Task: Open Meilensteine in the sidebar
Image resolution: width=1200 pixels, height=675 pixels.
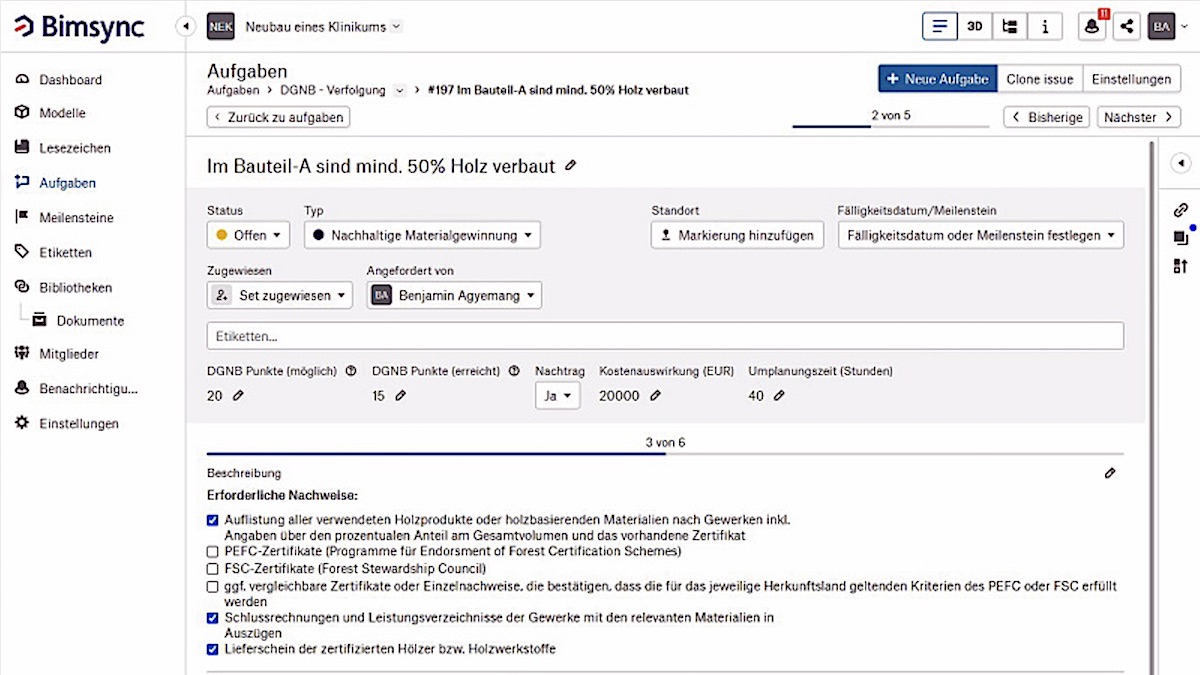Action: pos(76,218)
